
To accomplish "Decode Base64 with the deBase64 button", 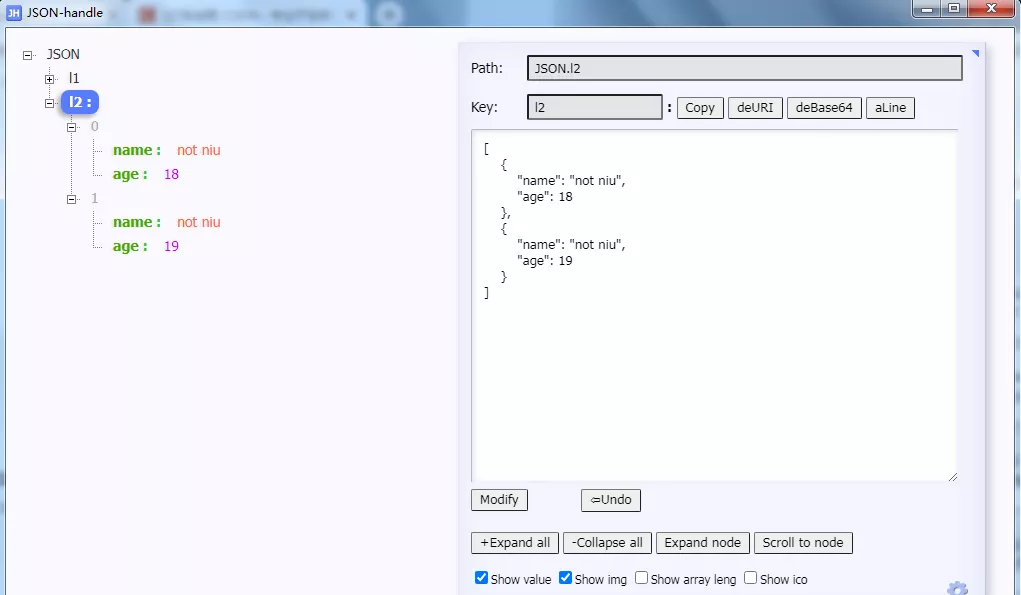I will 823,107.
